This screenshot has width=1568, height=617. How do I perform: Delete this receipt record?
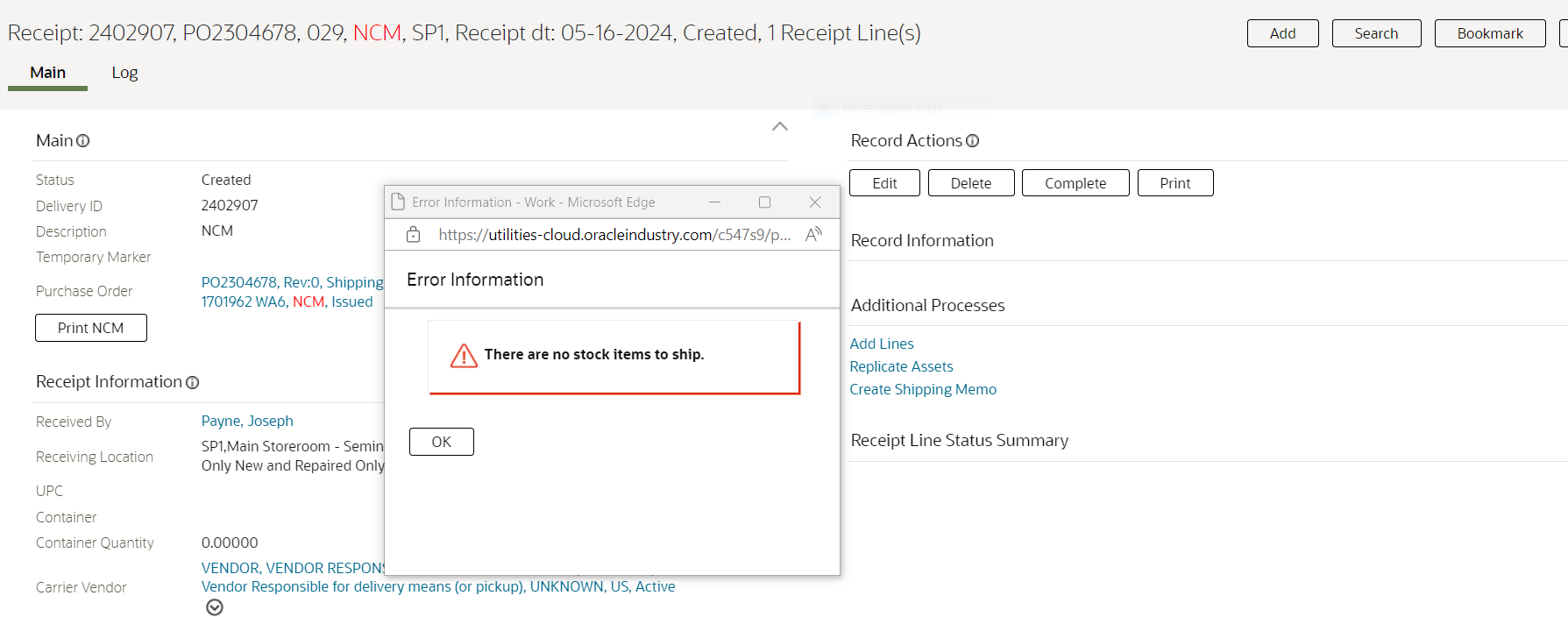970,183
